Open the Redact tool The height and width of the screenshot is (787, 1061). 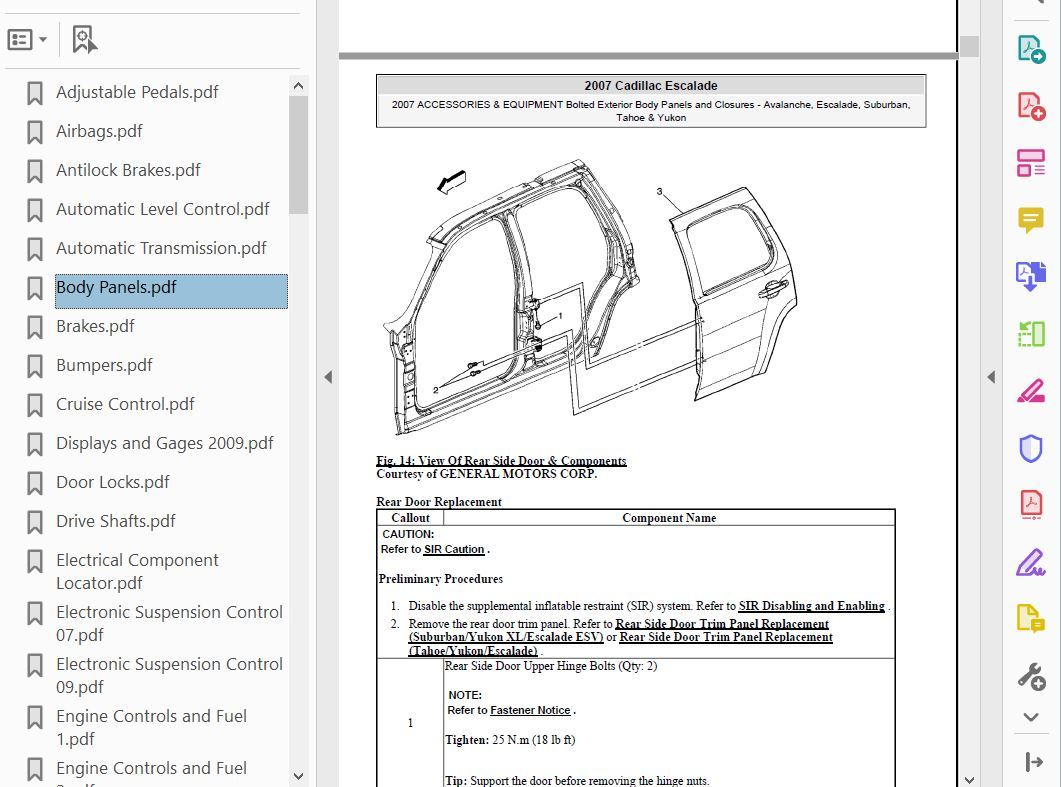coord(1031,391)
